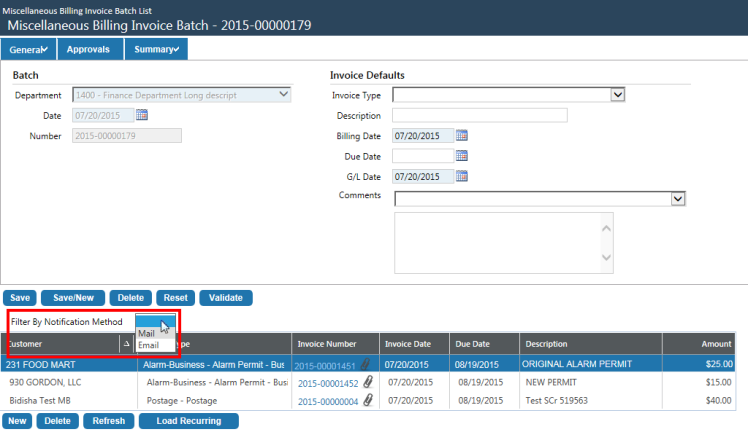Click attachment paperclip for invoice 2015-00001451
This screenshot has height=440, width=748.
click(367, 365)
